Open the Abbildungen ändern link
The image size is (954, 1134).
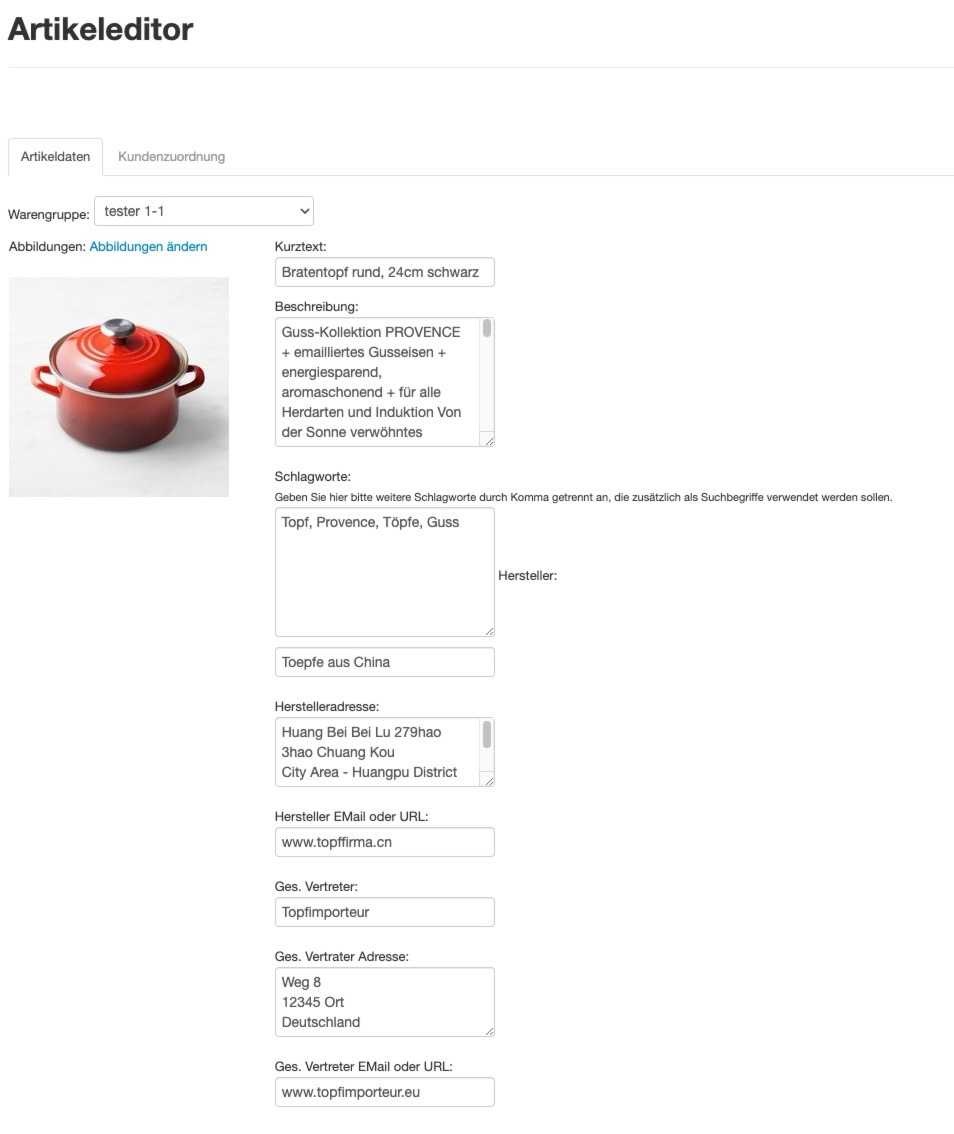pos(148,247)
